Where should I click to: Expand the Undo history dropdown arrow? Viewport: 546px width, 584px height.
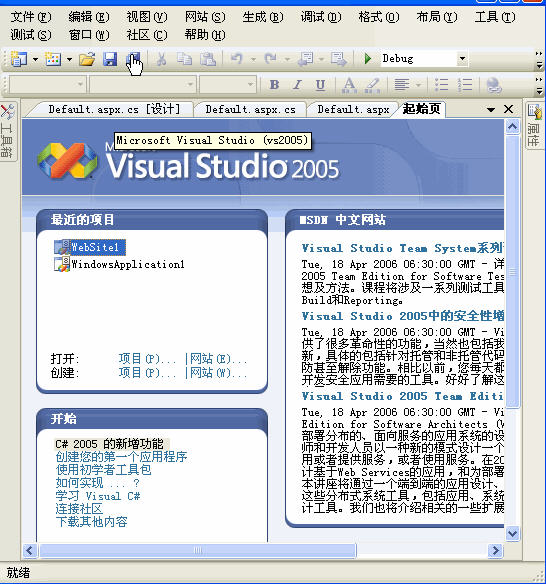[253, 59]
